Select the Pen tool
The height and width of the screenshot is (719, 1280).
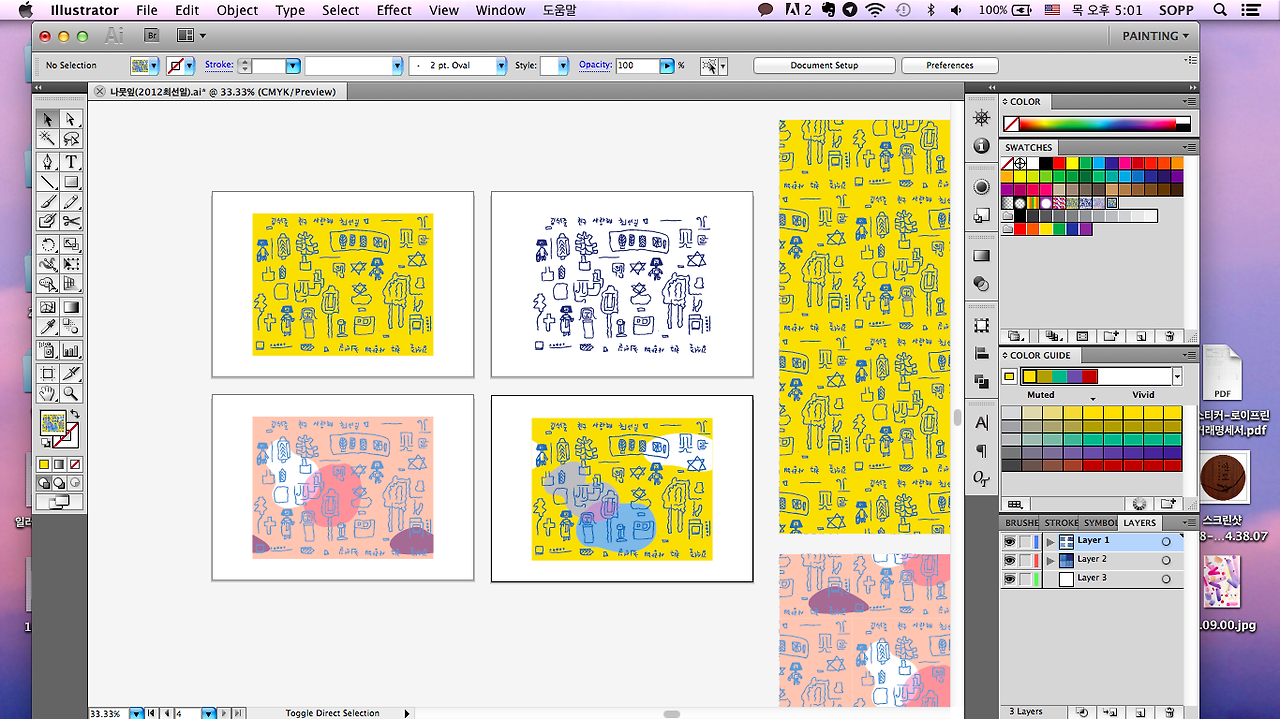pyautogui.click(x=47, y=161)
